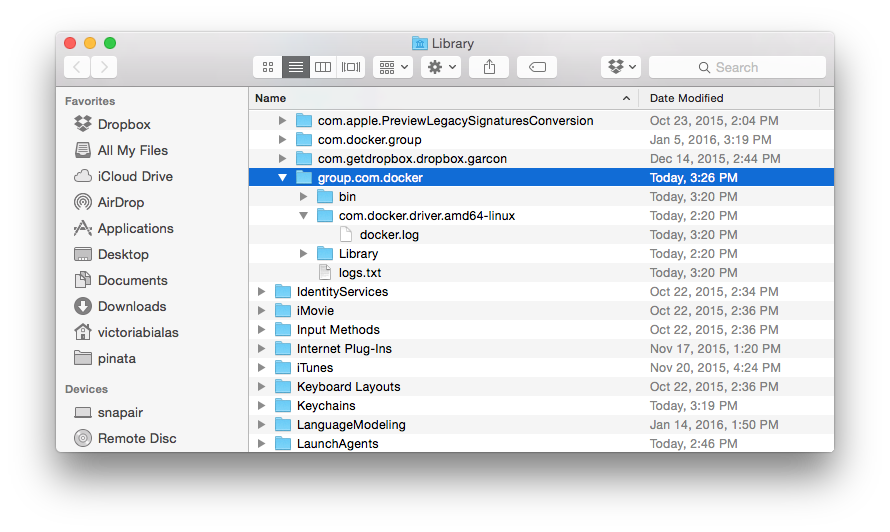The width and height of the screenshot is (890, 532).
Task: Expand the Keychains folder
Action: coord(262,406)
